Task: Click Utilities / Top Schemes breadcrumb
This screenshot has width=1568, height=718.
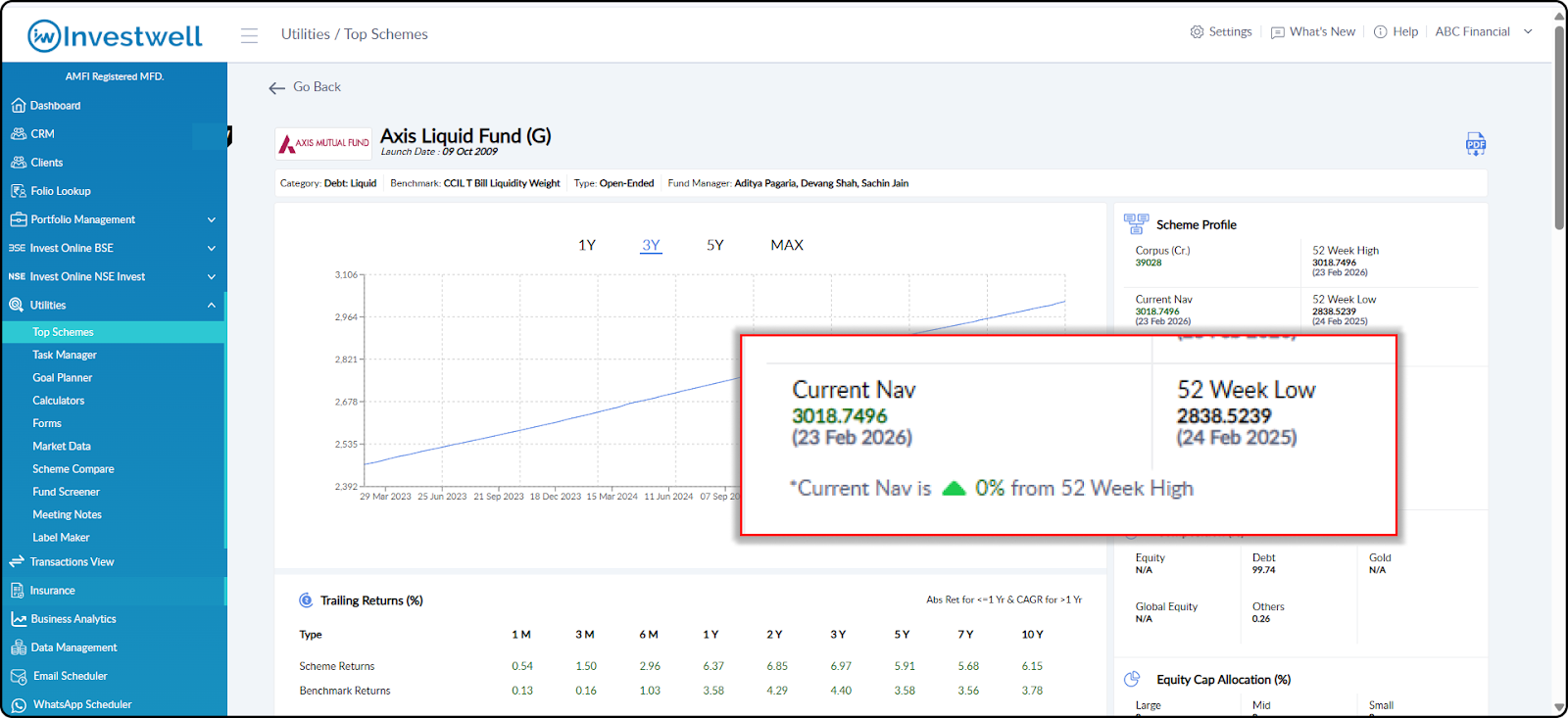Action: point(355,34)
